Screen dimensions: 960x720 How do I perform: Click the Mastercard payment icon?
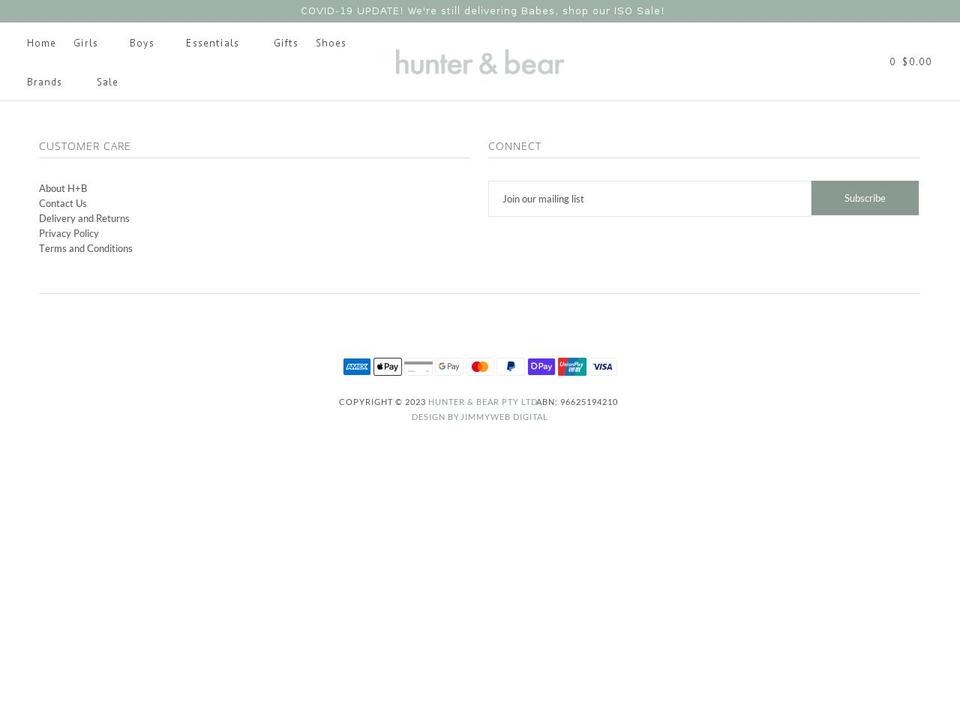tap(479, 366)
